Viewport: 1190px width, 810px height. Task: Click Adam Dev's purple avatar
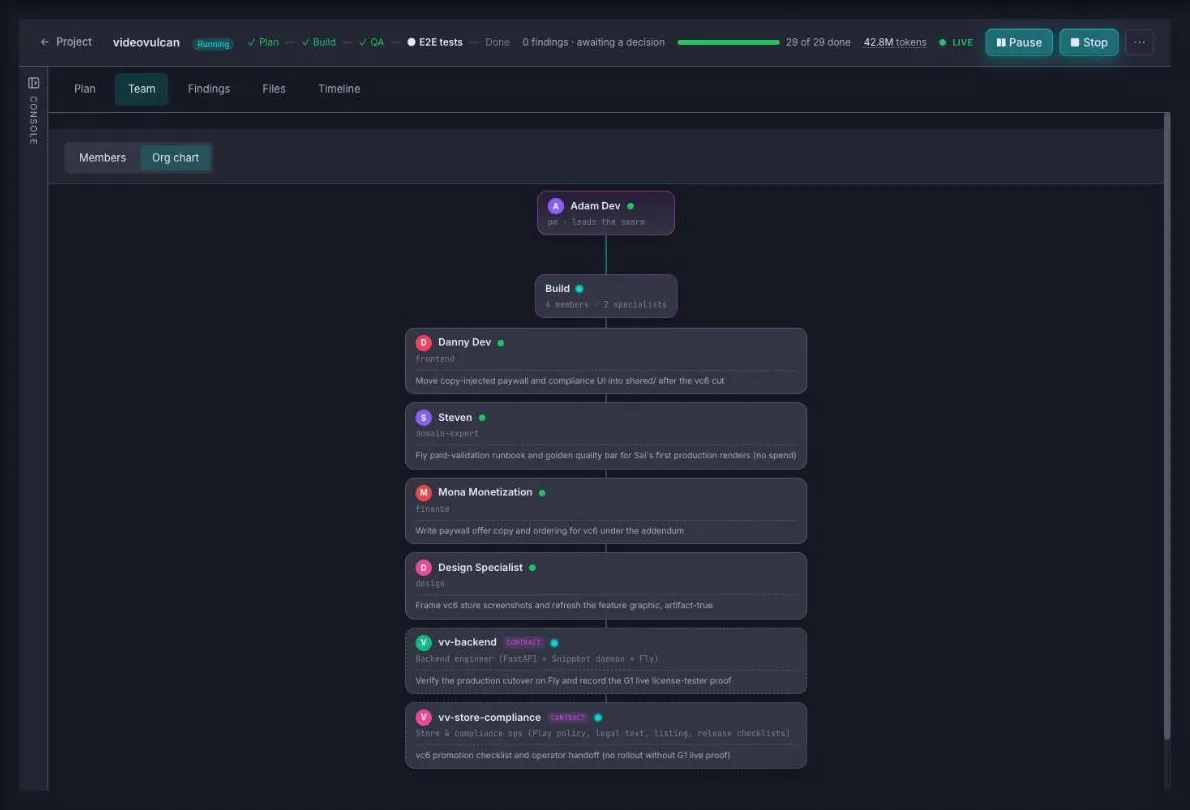(556, 206)
